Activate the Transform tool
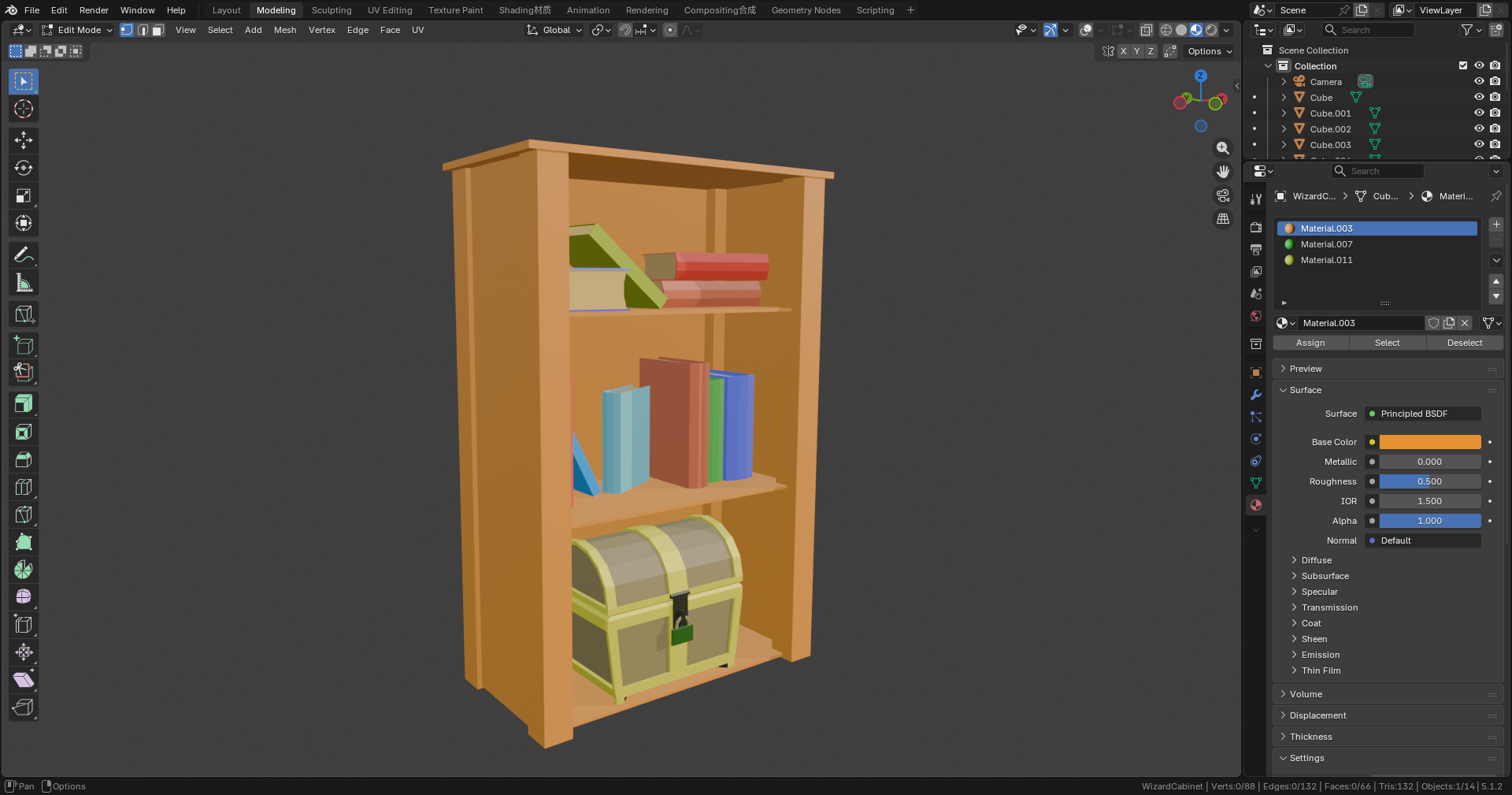This screenshot has width=1512, height=795. point(24,223)
